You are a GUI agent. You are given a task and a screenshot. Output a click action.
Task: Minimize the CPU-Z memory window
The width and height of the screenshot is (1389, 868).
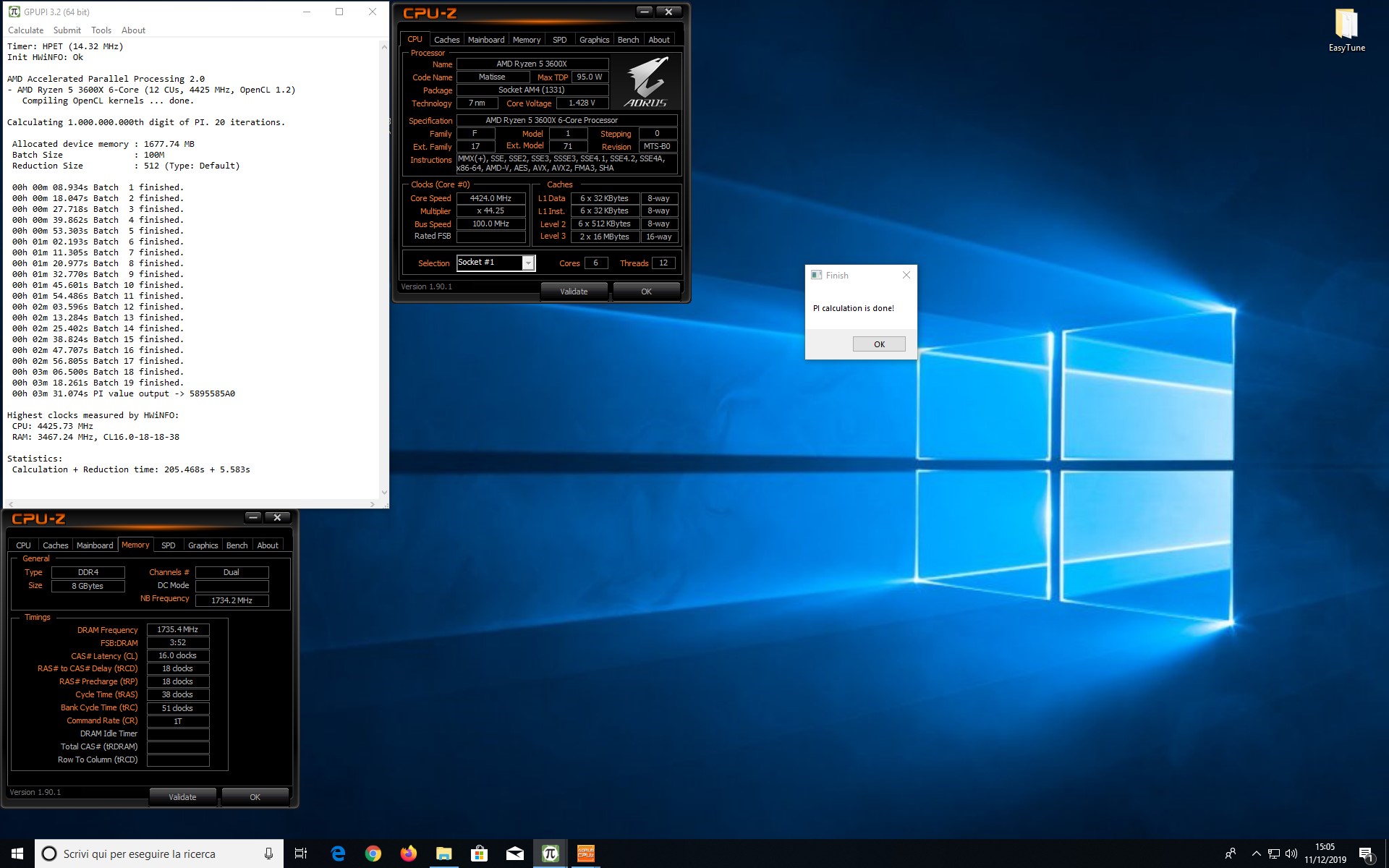coord(252,517)
